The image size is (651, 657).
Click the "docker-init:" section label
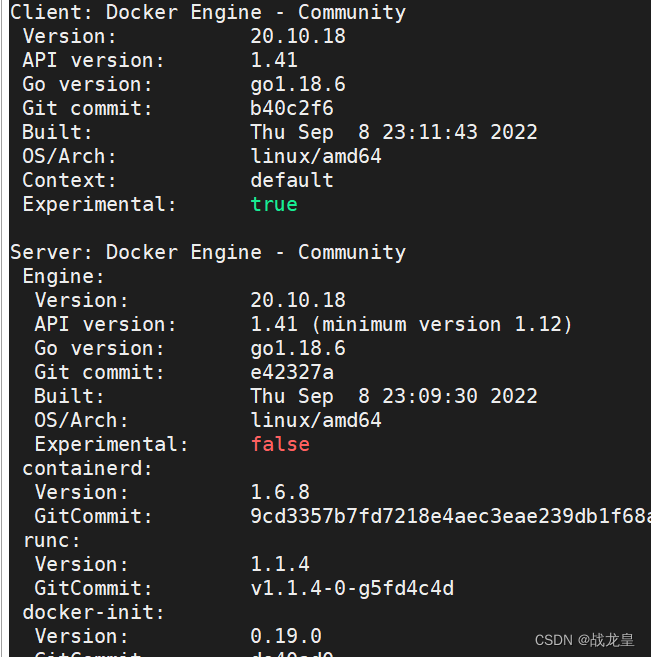coord(93,613)
